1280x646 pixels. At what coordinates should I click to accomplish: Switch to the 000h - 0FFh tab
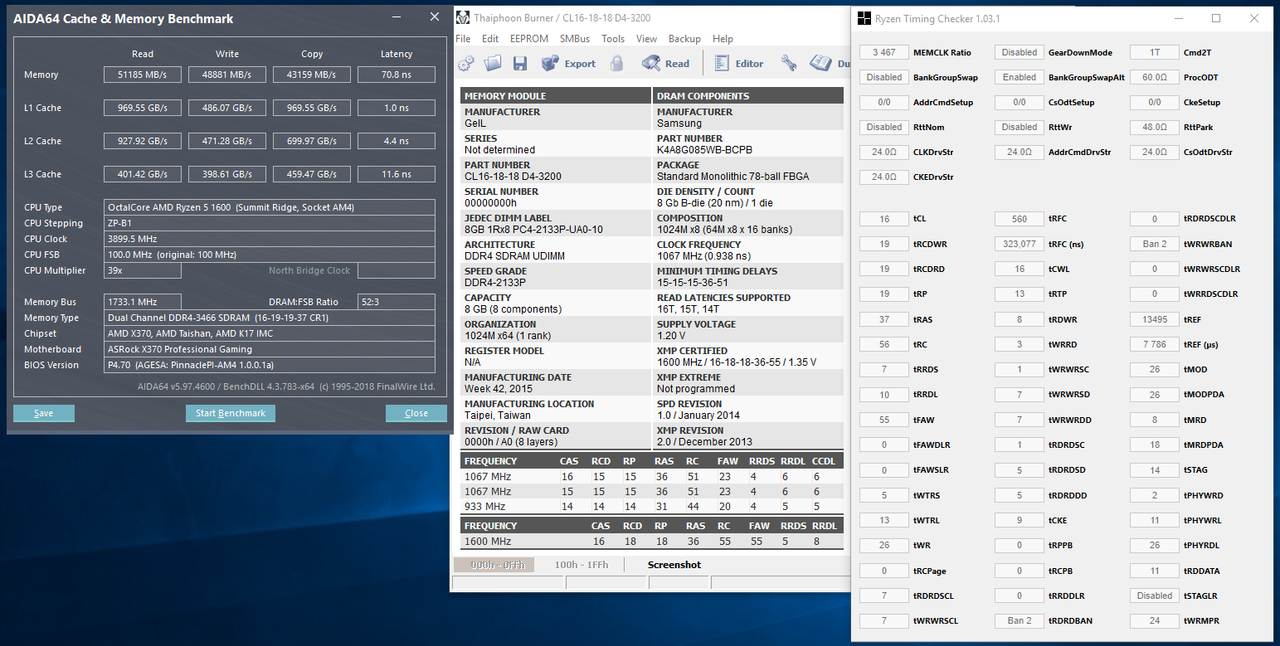coord(494,565)
